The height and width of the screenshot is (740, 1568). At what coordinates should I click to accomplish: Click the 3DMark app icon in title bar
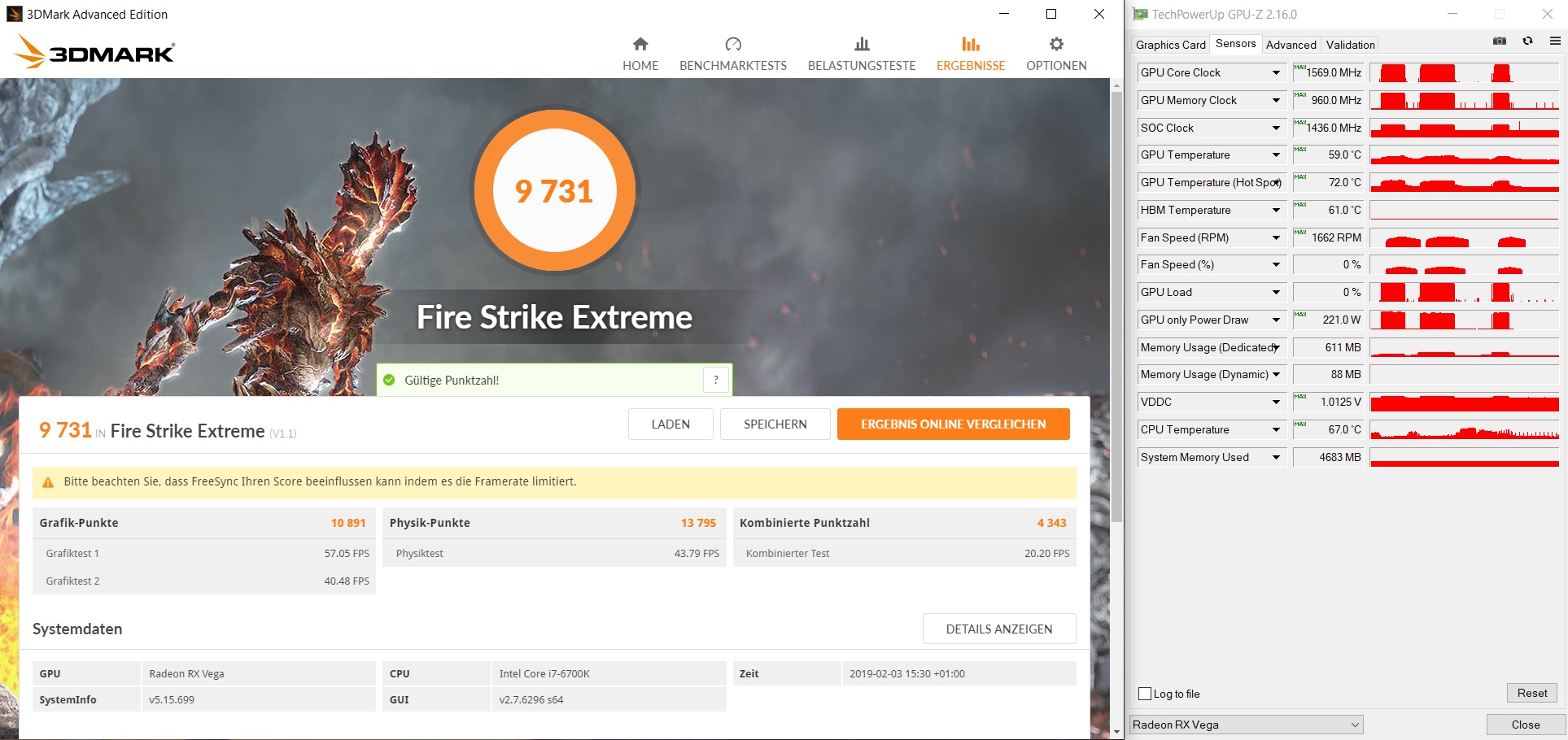point(14,14)
